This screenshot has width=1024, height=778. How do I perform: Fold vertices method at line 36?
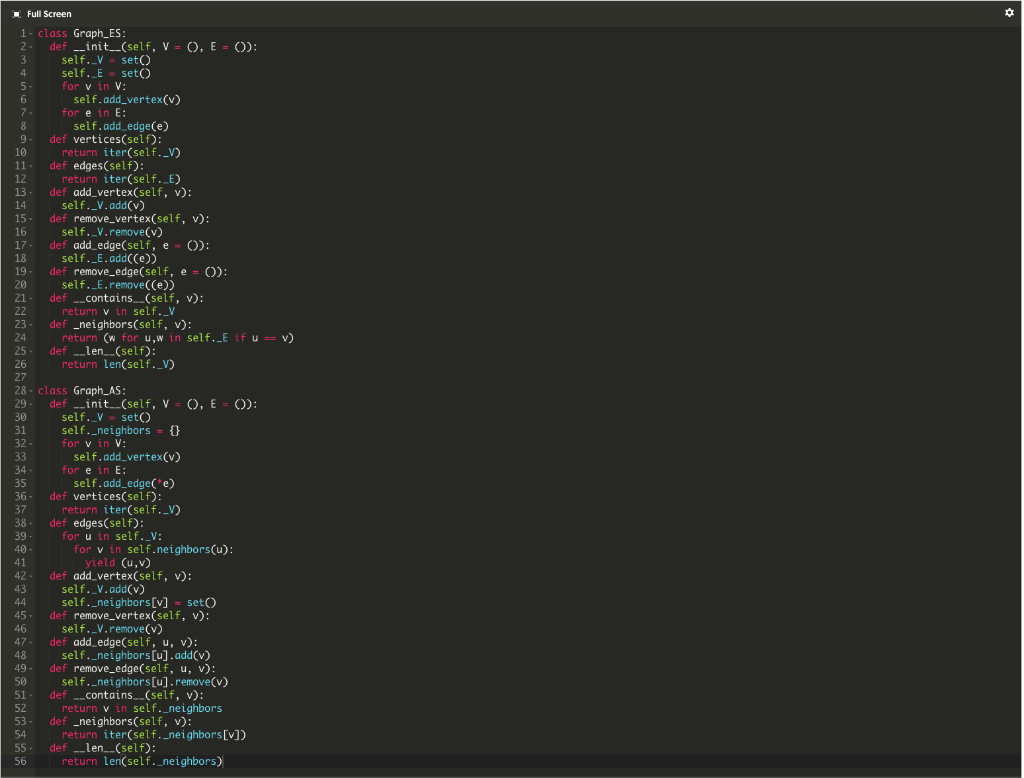point(31,497)
